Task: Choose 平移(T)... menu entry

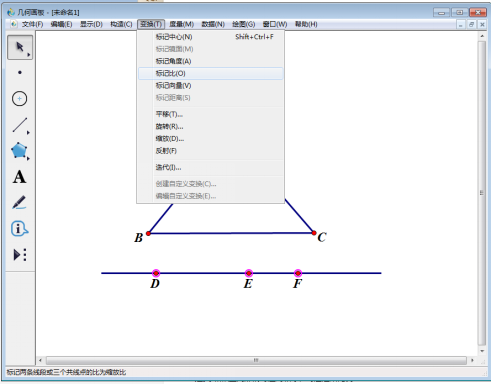Action: (x=211, y=114)
